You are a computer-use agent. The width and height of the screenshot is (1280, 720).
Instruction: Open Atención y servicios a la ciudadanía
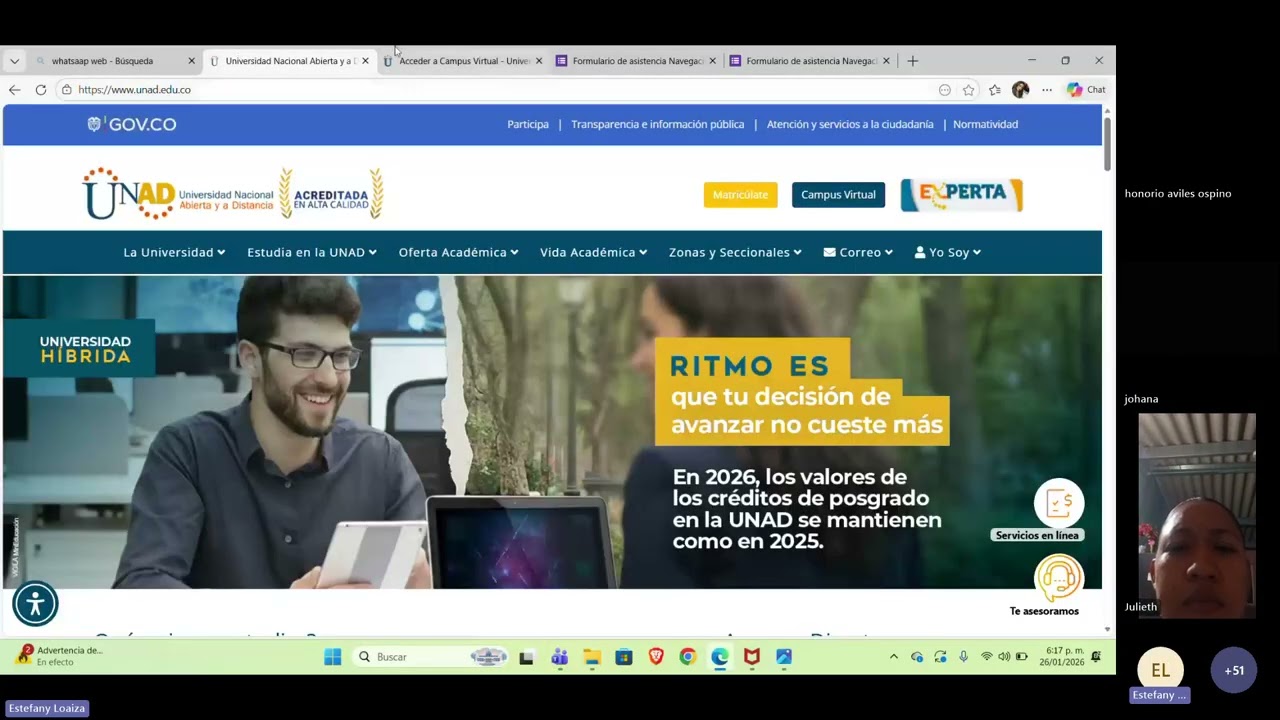coord(850,124)
